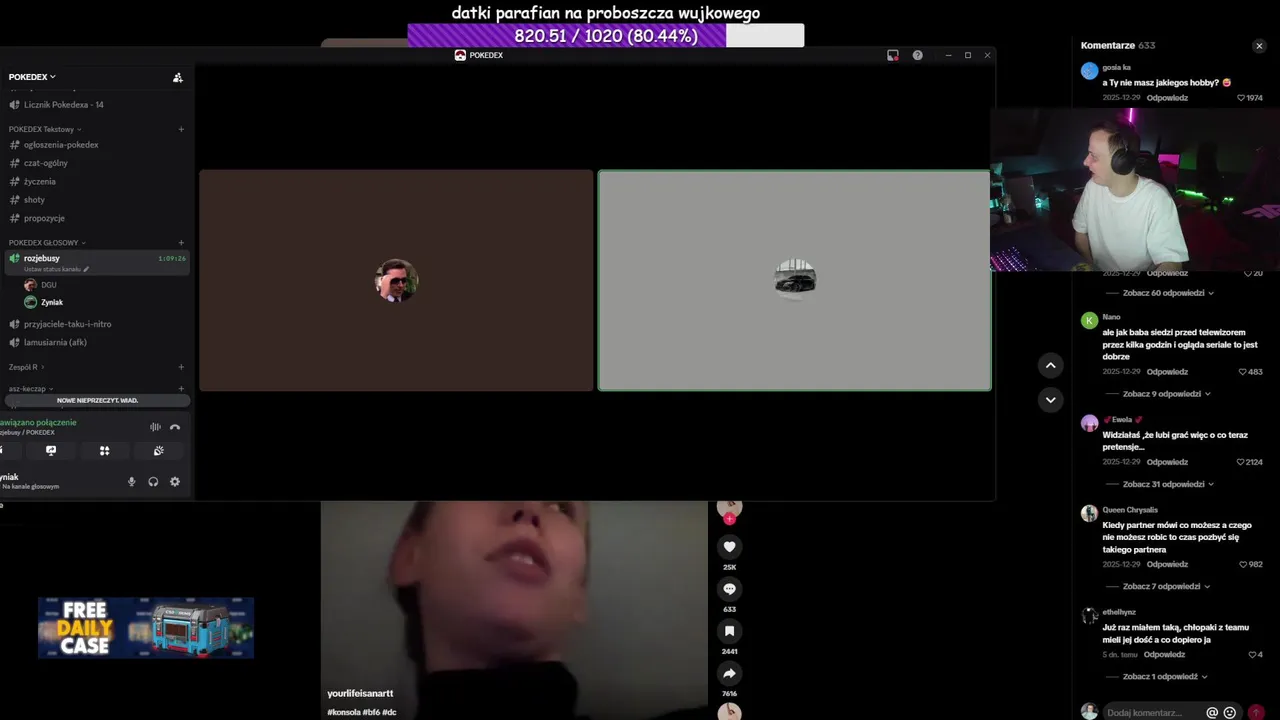Reply to gosia ka's comment

(x=1167, y=98)
